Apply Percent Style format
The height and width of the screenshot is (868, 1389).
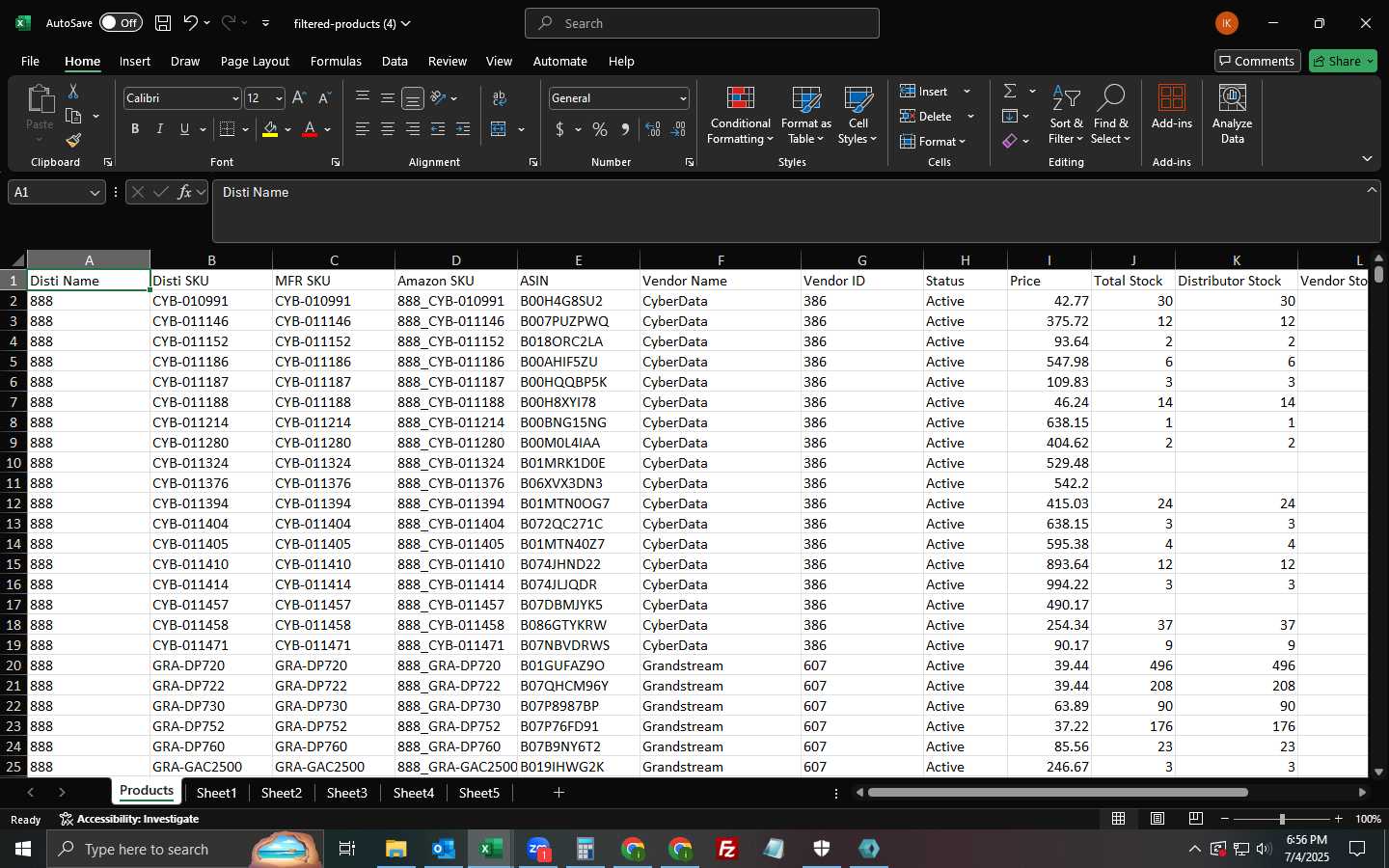600,129
